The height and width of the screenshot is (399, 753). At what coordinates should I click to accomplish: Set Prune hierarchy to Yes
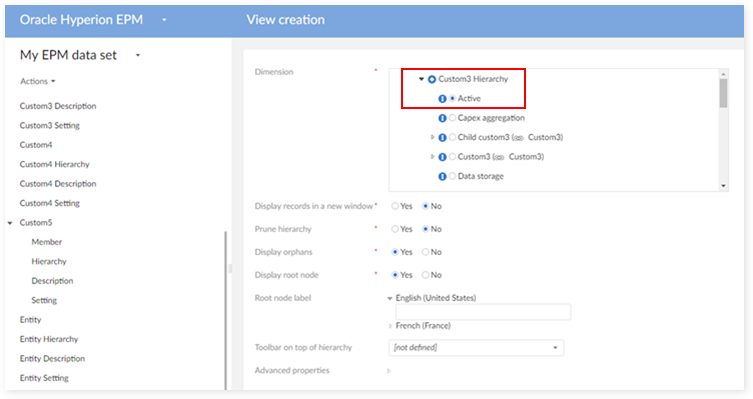coord(395,229)
